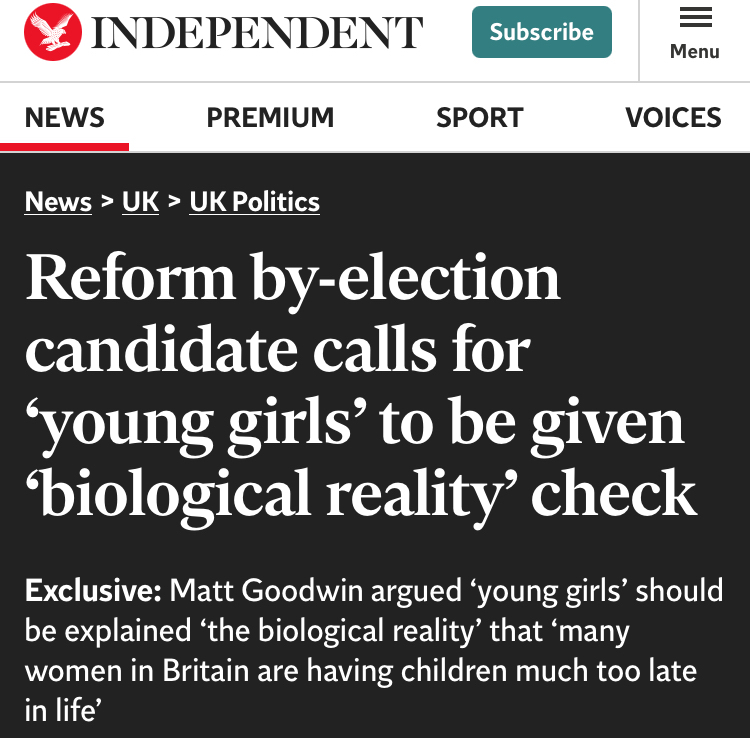Tap the "Menu" text label
750x738 pixels.
point(695,51)
